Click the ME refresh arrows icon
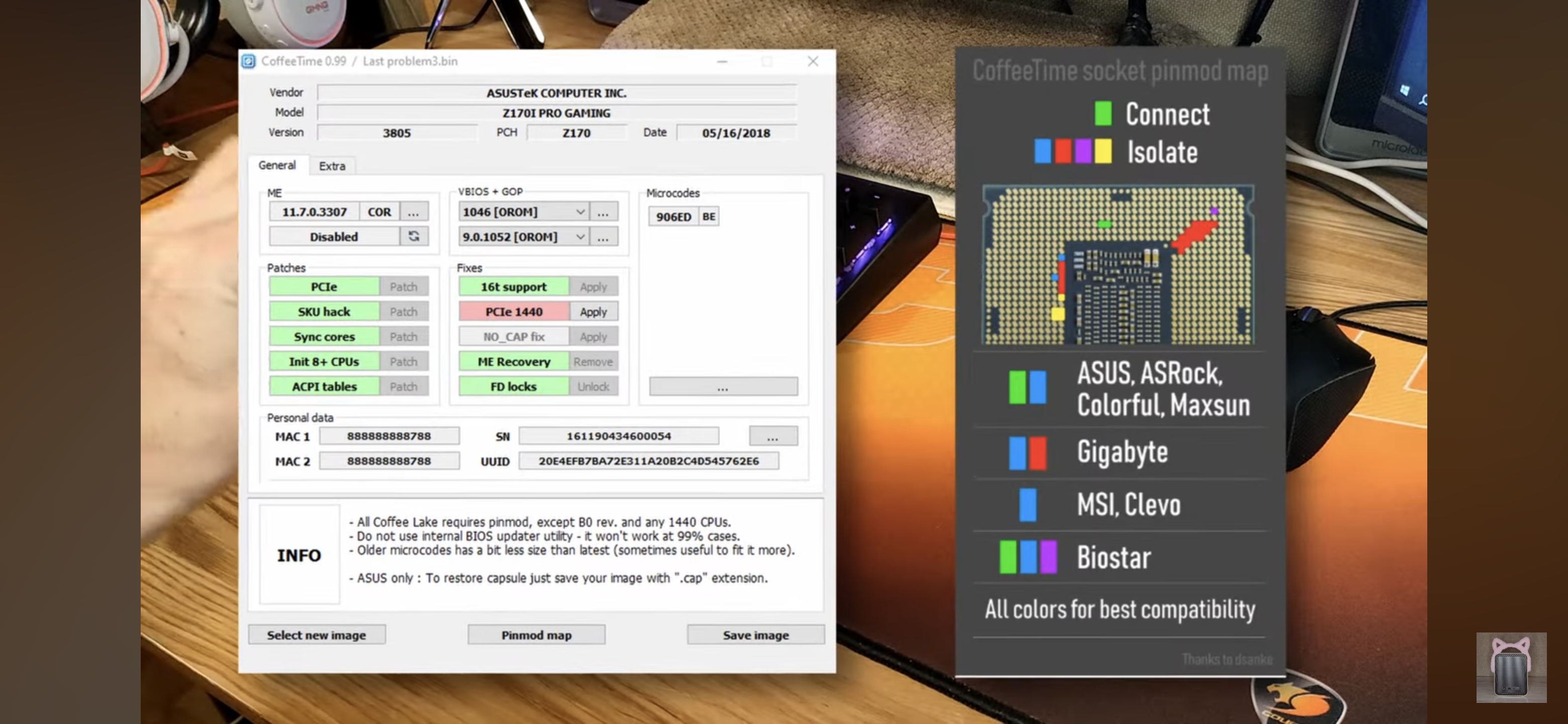 (414, 236)
